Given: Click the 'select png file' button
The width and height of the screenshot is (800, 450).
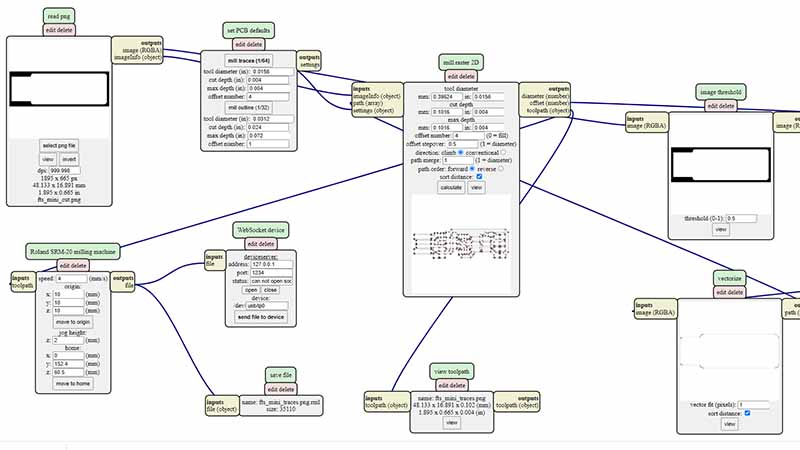Looking at the screenshot, I should 59,146.
